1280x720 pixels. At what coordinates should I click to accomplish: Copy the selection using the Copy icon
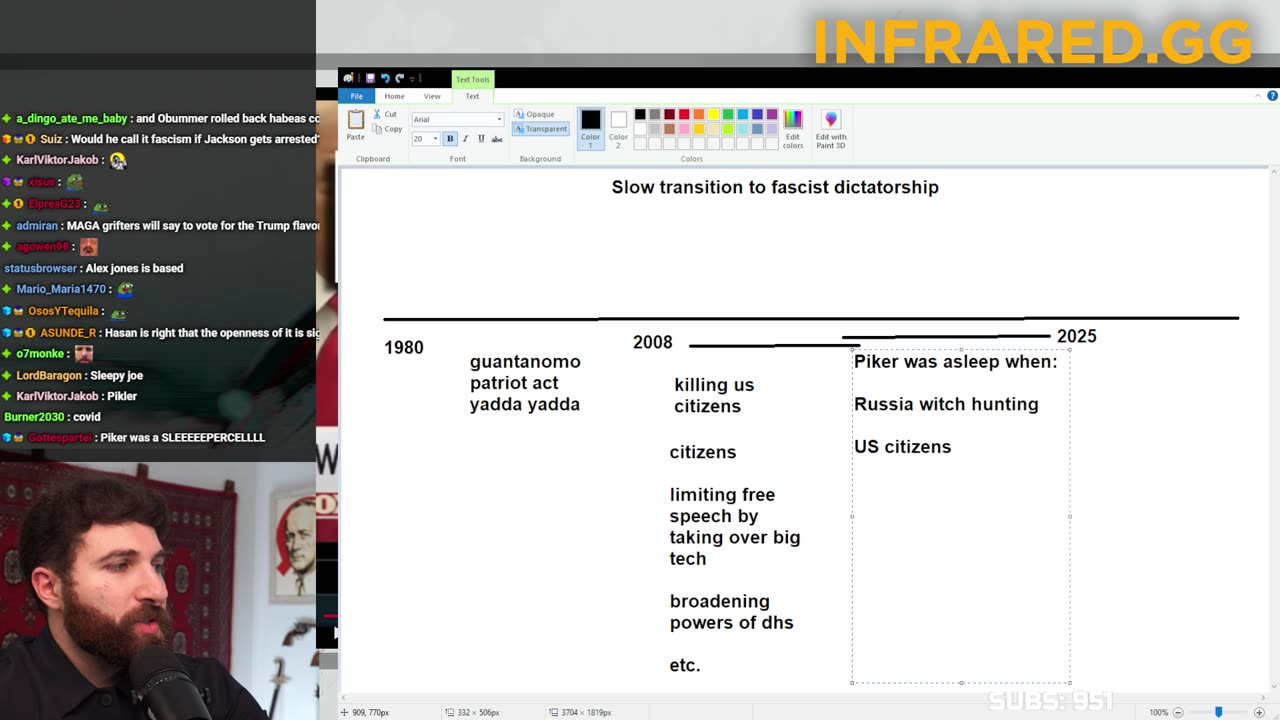pos(377,129)
